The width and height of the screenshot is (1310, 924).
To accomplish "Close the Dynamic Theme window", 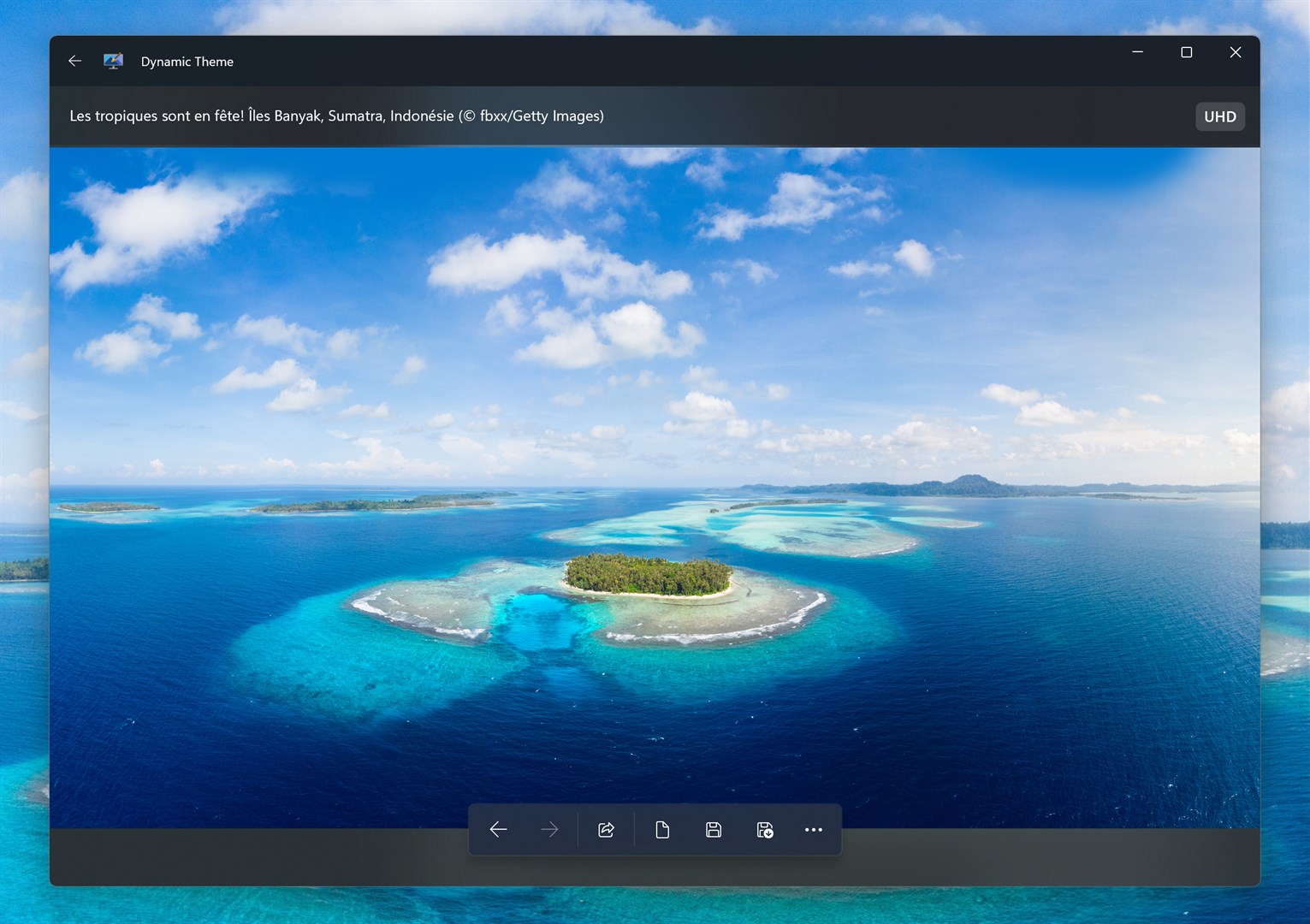I will (1235, 52).
